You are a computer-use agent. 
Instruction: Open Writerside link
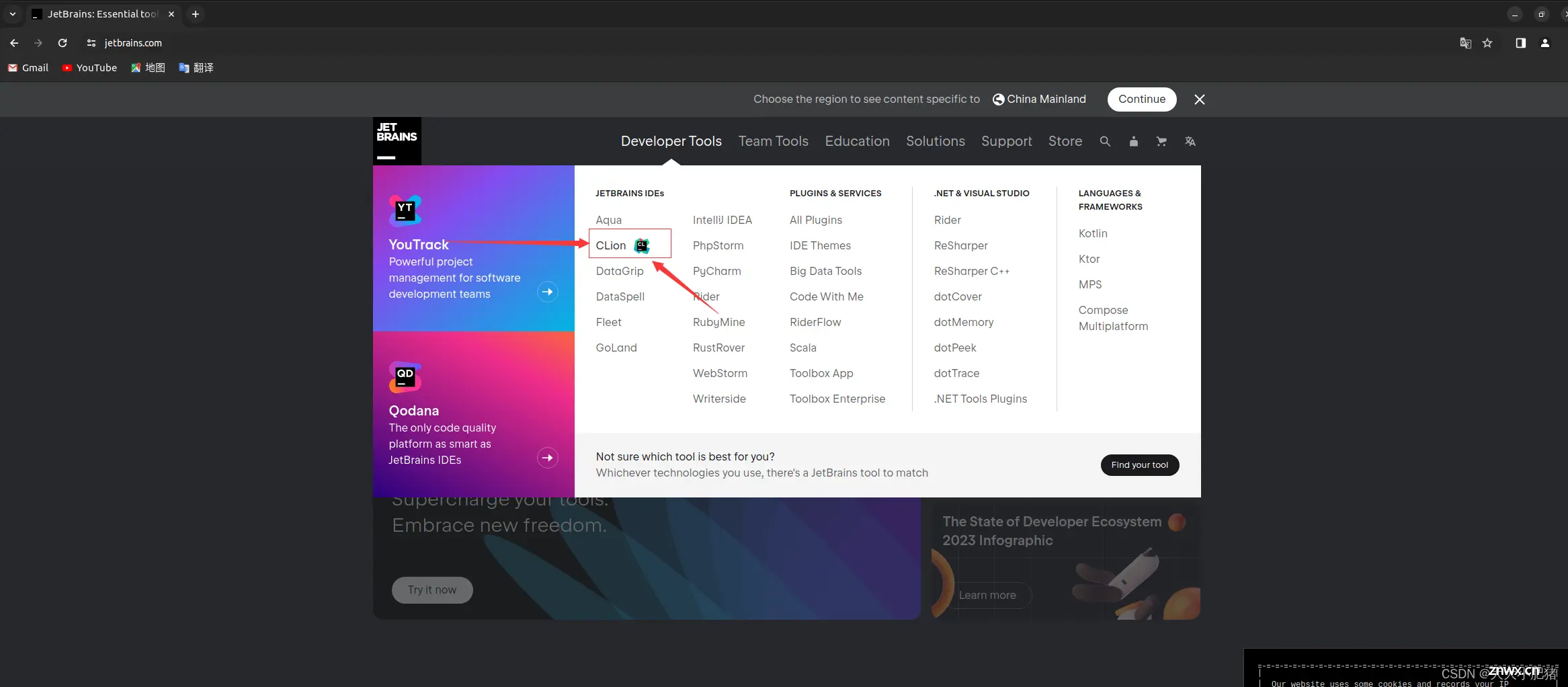719,399
